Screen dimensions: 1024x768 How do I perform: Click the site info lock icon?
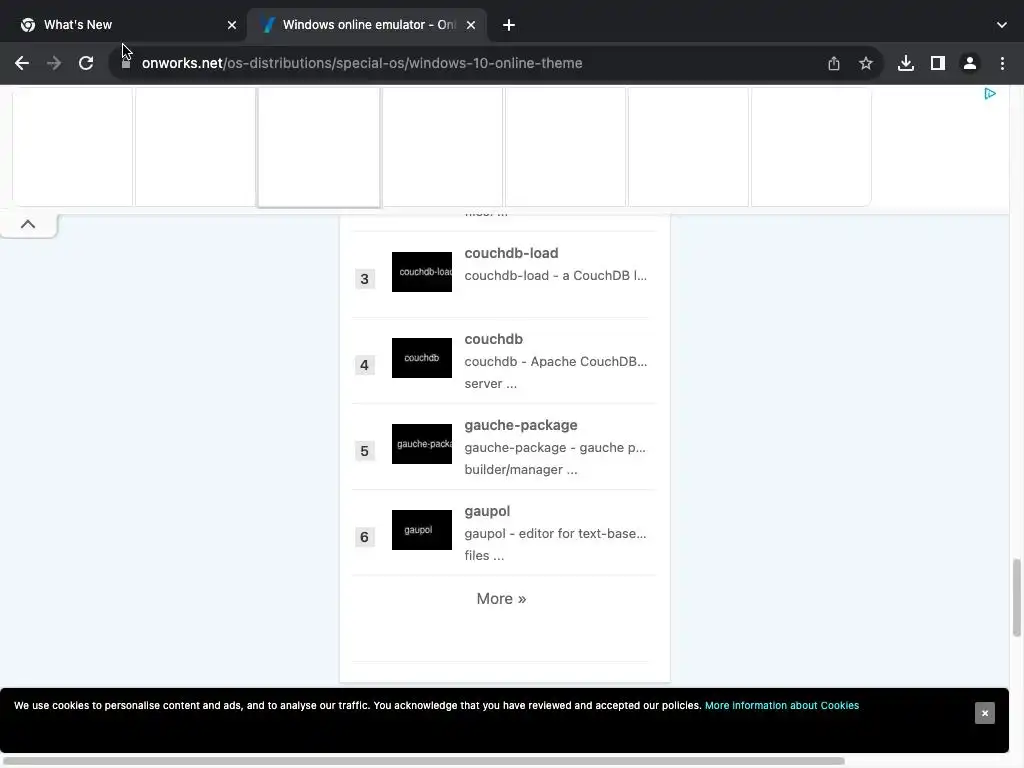(x=126, y=63)
